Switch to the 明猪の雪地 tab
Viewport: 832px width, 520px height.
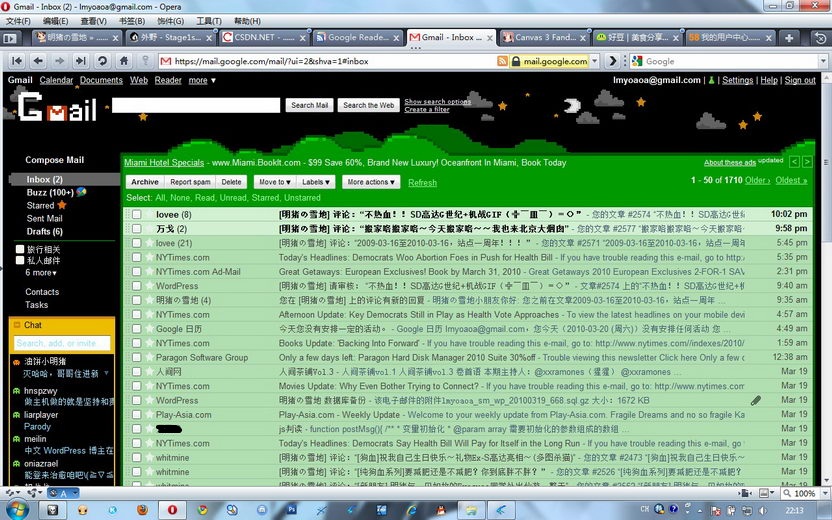coord(77,38)
